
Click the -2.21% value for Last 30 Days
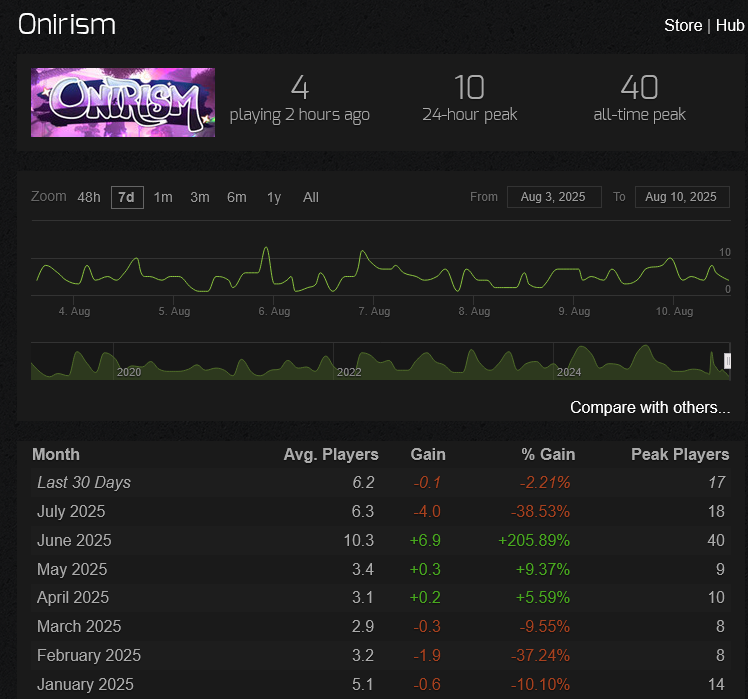coord(545,482)
